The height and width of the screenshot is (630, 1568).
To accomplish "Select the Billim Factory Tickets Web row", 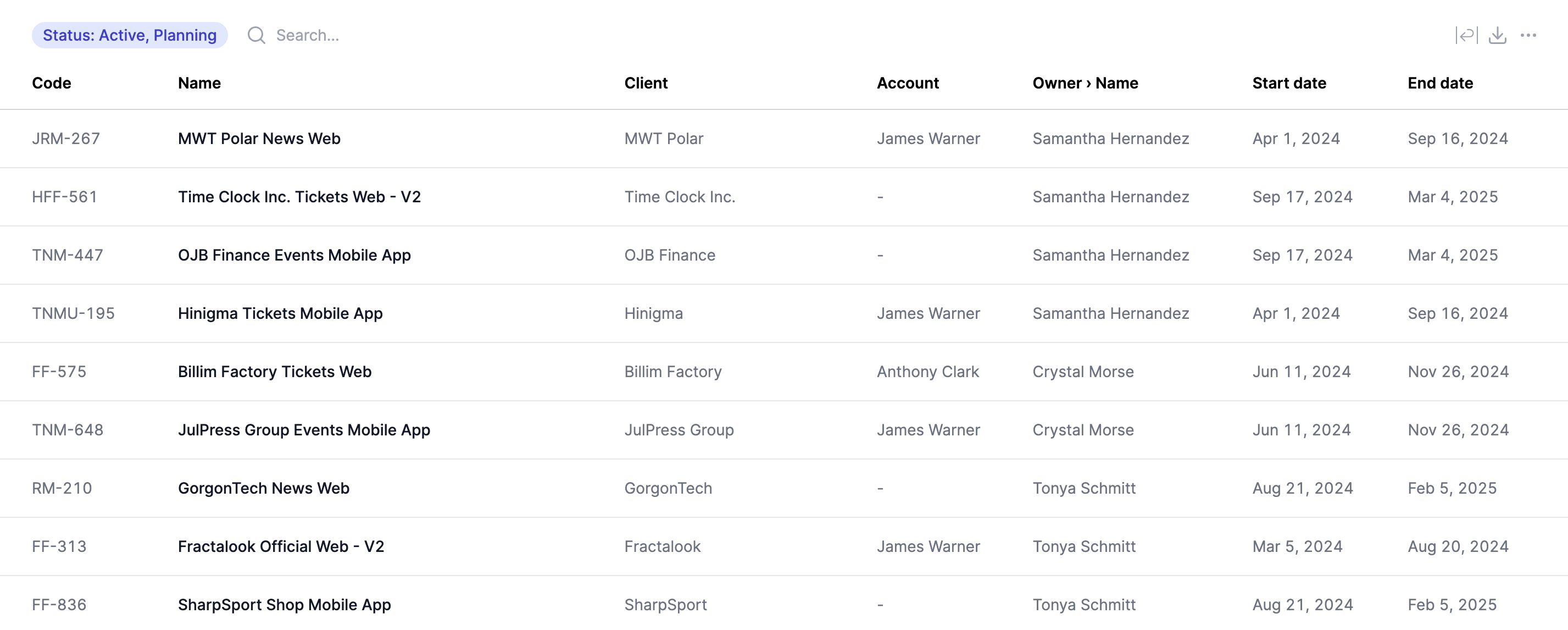I will [x=784, y=372].
